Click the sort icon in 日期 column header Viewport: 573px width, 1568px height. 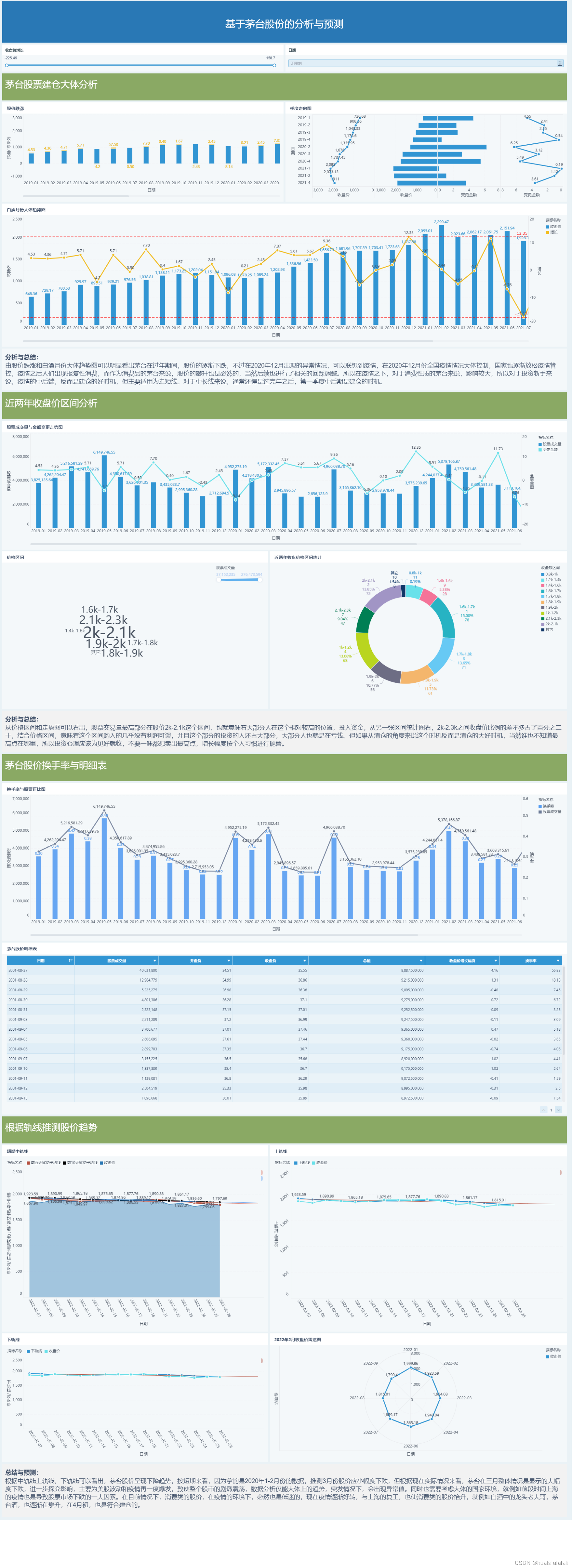click(71, 961)
